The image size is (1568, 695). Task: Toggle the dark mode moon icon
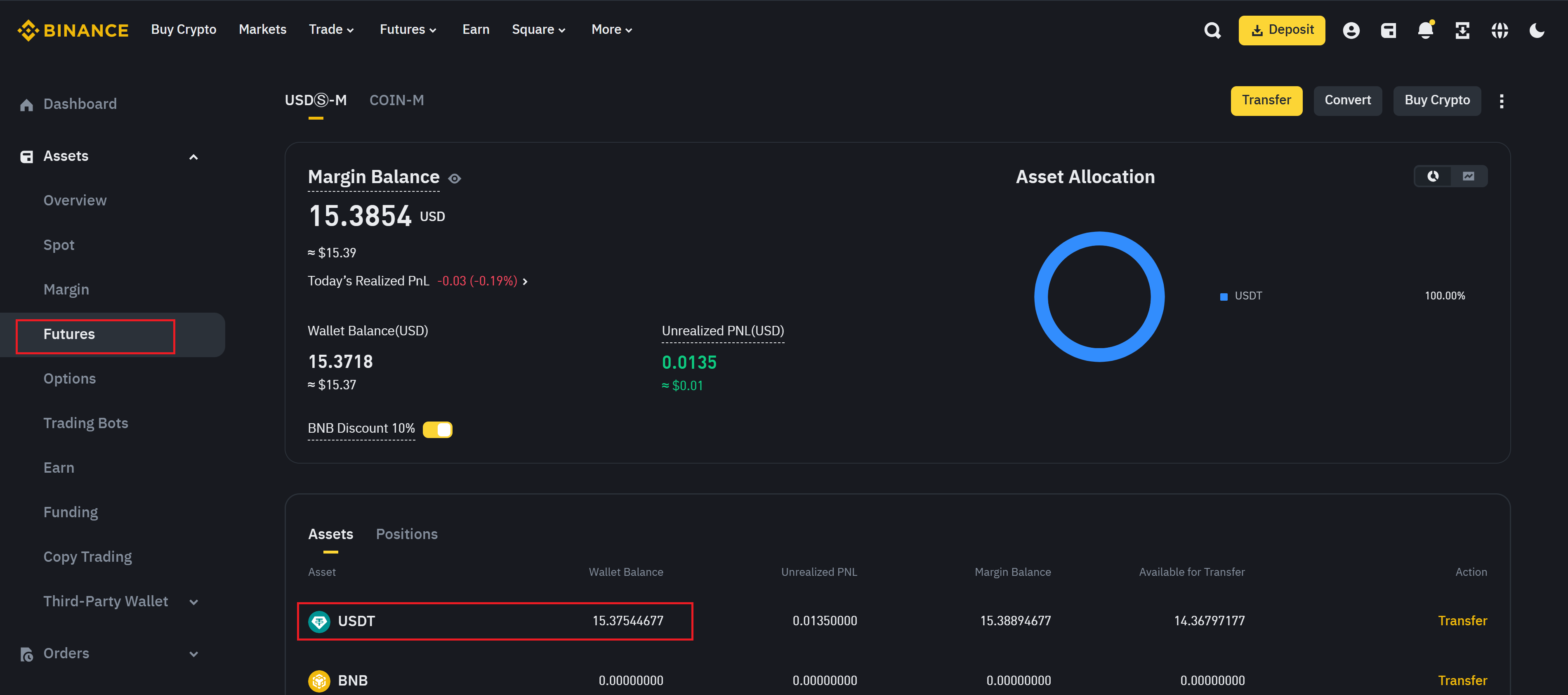(1536, 31)
